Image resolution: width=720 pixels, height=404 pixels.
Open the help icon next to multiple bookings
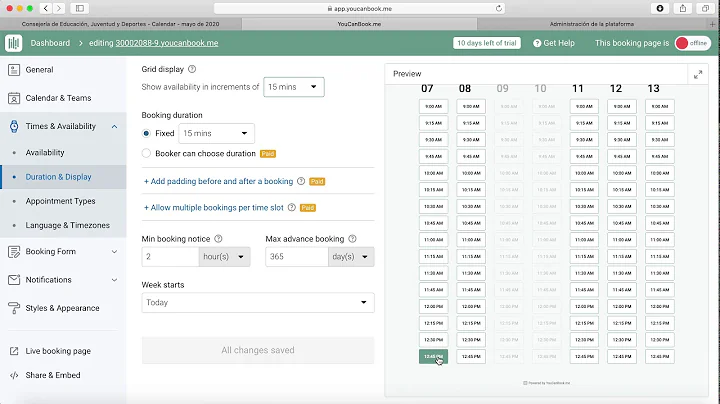[292, 208]
